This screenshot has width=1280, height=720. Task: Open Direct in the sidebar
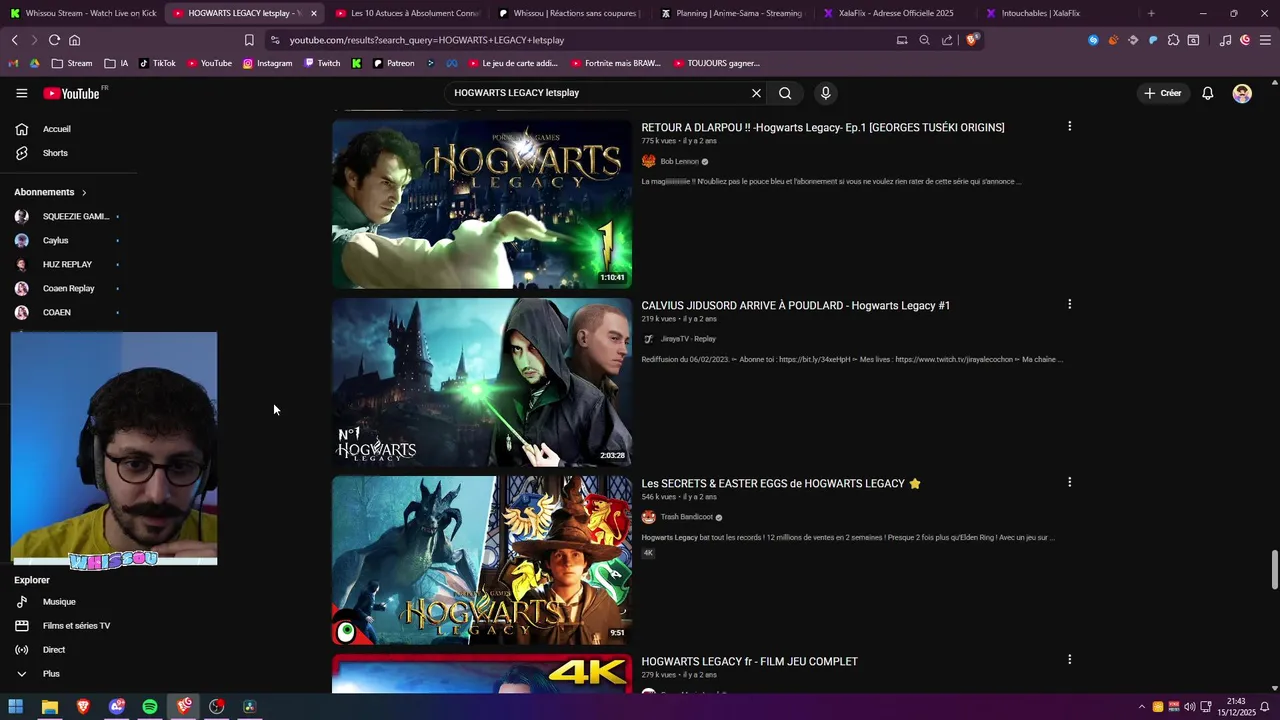pos(54,650)
